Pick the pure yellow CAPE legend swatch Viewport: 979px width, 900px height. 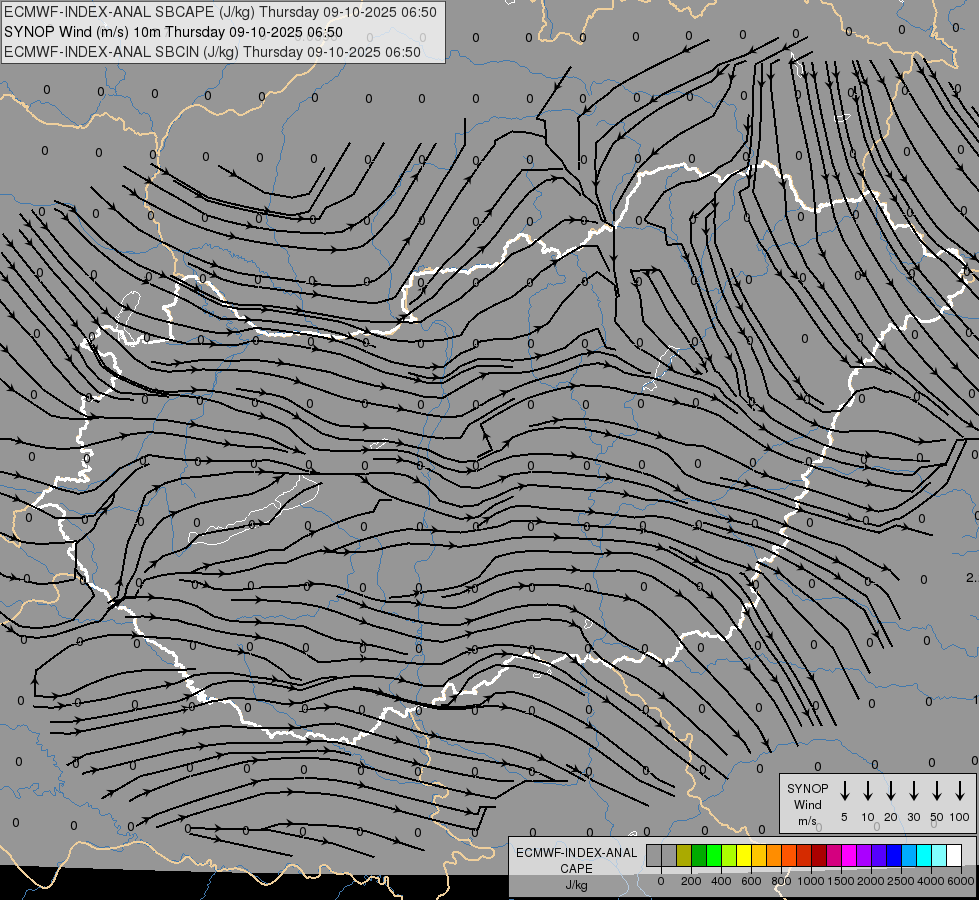pyautogui.click(x=744, y=856)
